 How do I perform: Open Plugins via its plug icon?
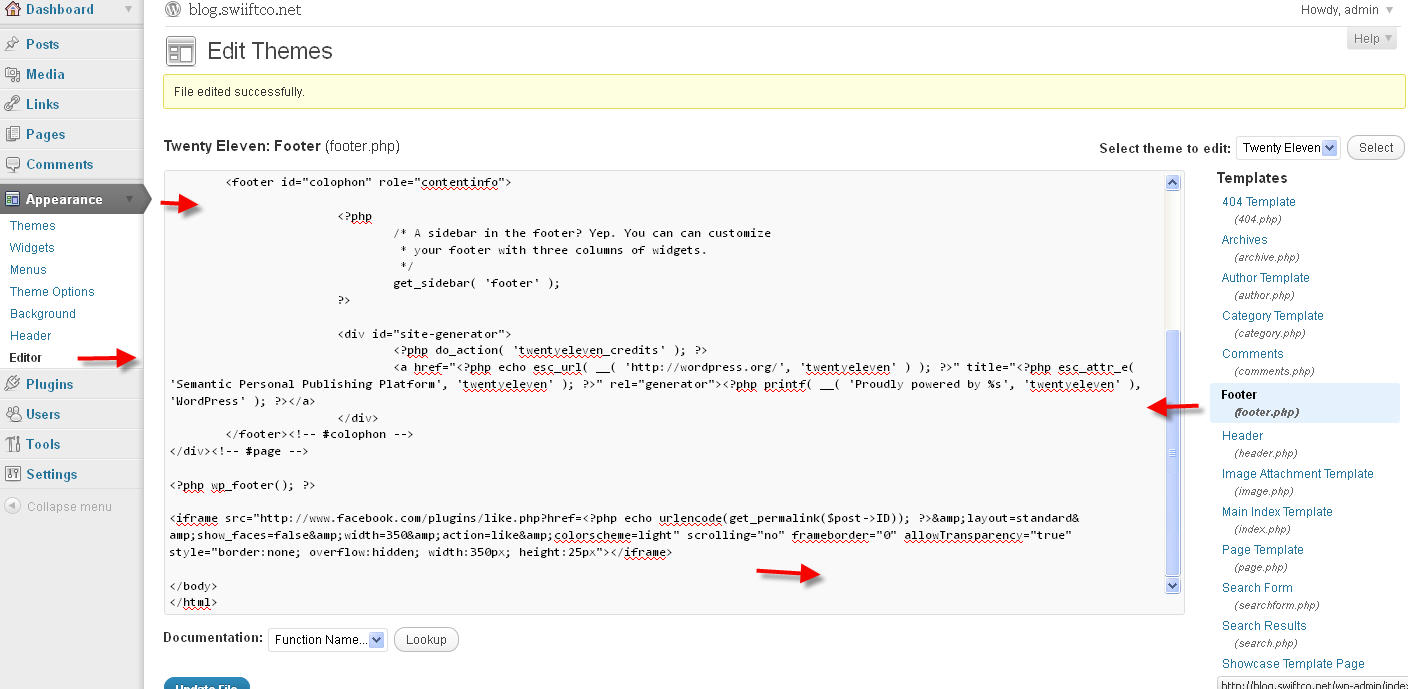point(15,384)
